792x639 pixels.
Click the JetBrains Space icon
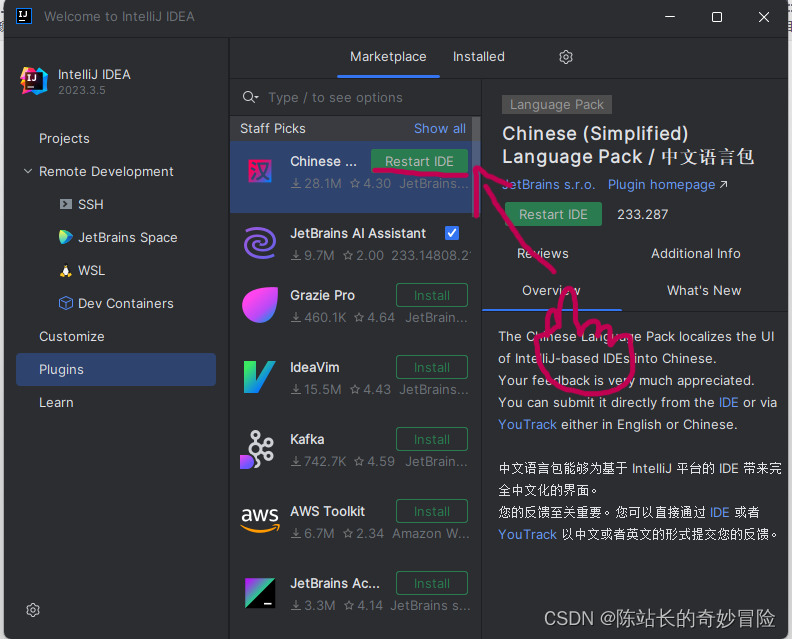[x=66, y=237]
